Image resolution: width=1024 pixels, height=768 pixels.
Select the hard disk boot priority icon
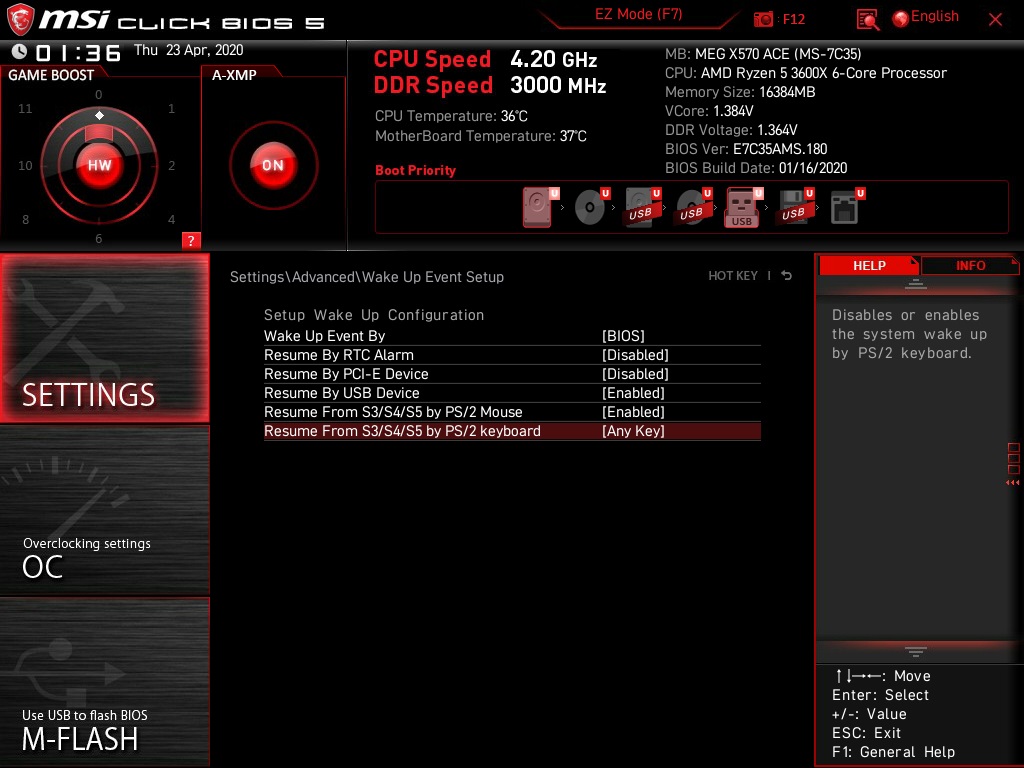tap(537, 207)
